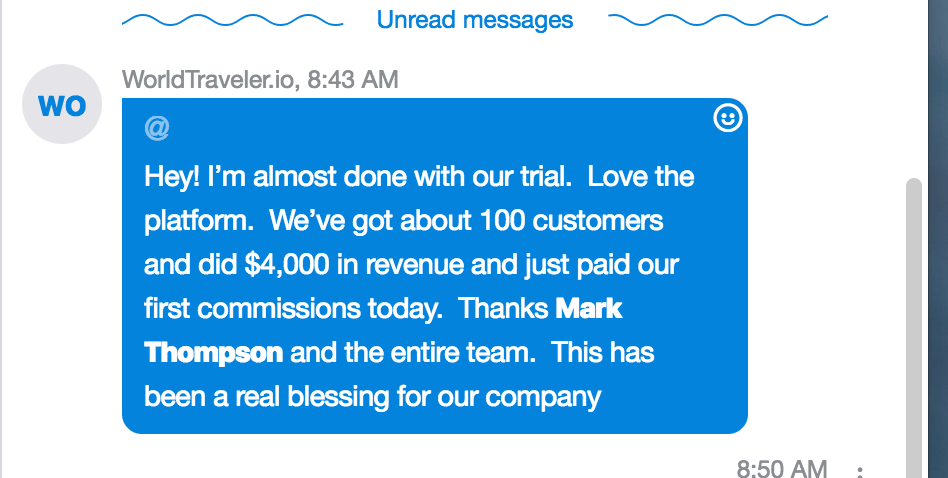The height and width of the screenshot is (478, 948).
Task: Click the Thompson mention in the bubble
Action: [x=213, y=353]
